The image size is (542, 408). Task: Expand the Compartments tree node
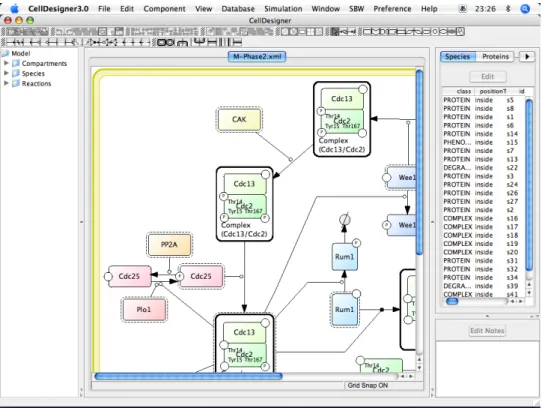click(x=6, y=63)
